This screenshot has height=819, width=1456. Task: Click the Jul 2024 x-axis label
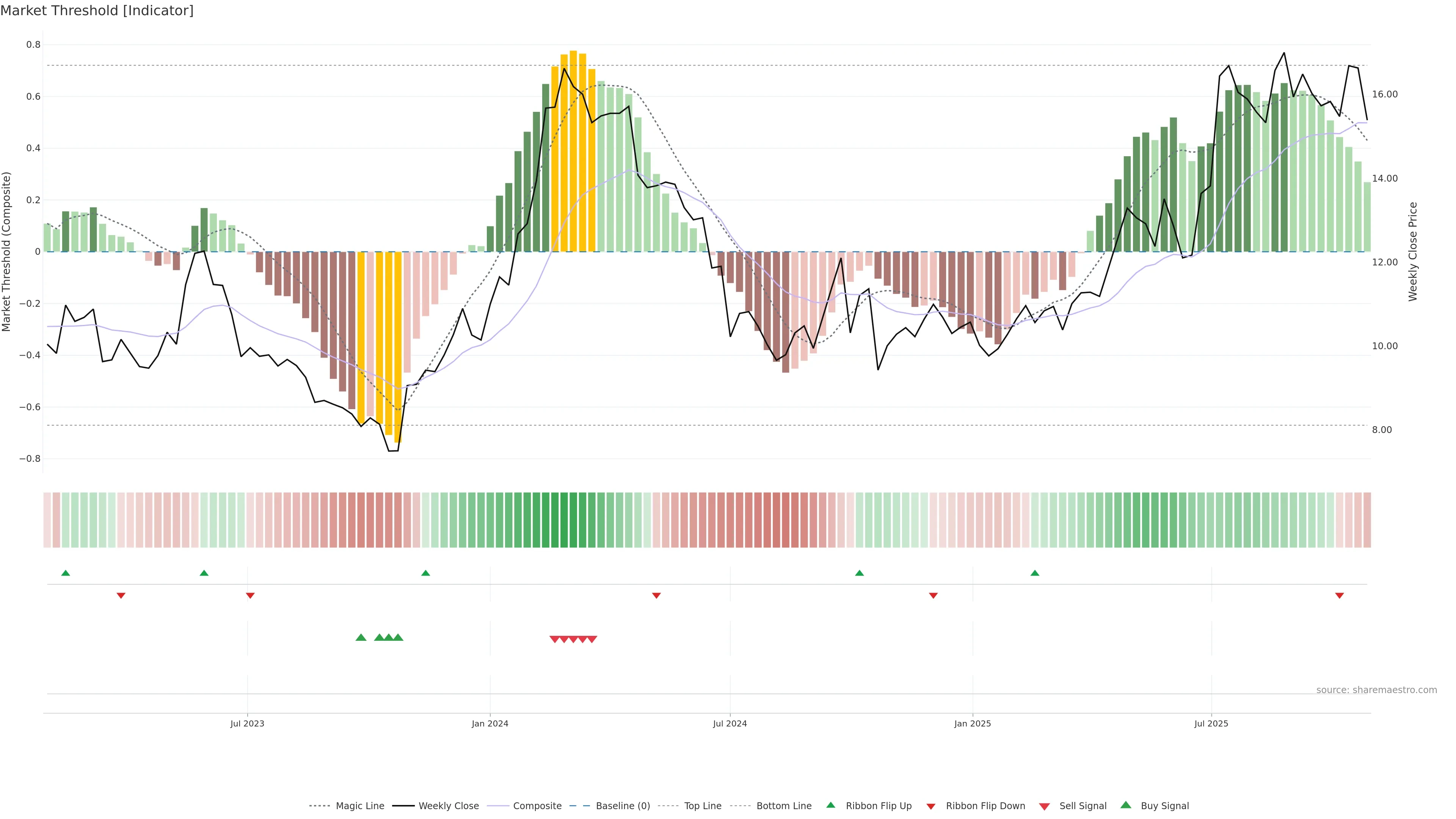click(x=730, y=723)
